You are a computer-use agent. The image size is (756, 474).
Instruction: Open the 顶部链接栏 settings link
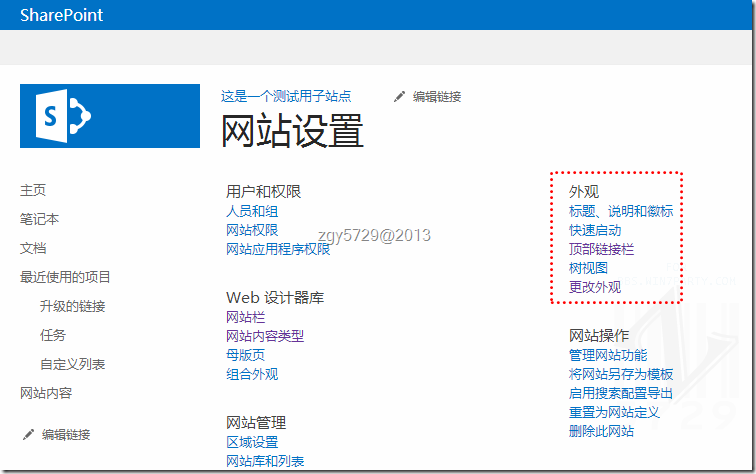tap(601, 249)
